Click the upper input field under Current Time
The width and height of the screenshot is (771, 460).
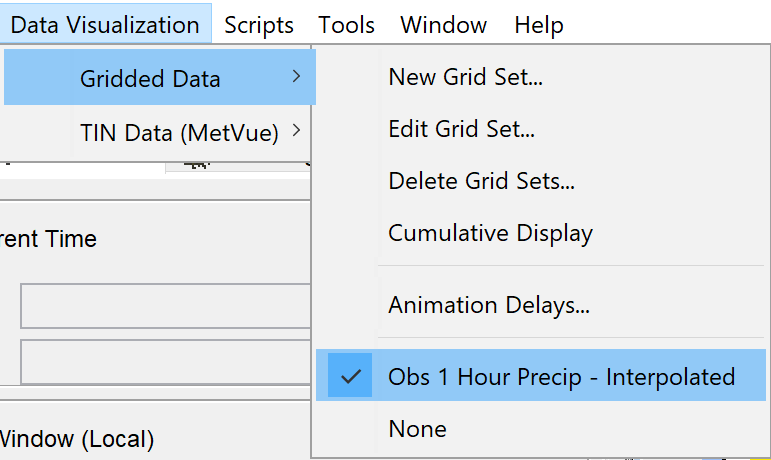tap(165, 306)
